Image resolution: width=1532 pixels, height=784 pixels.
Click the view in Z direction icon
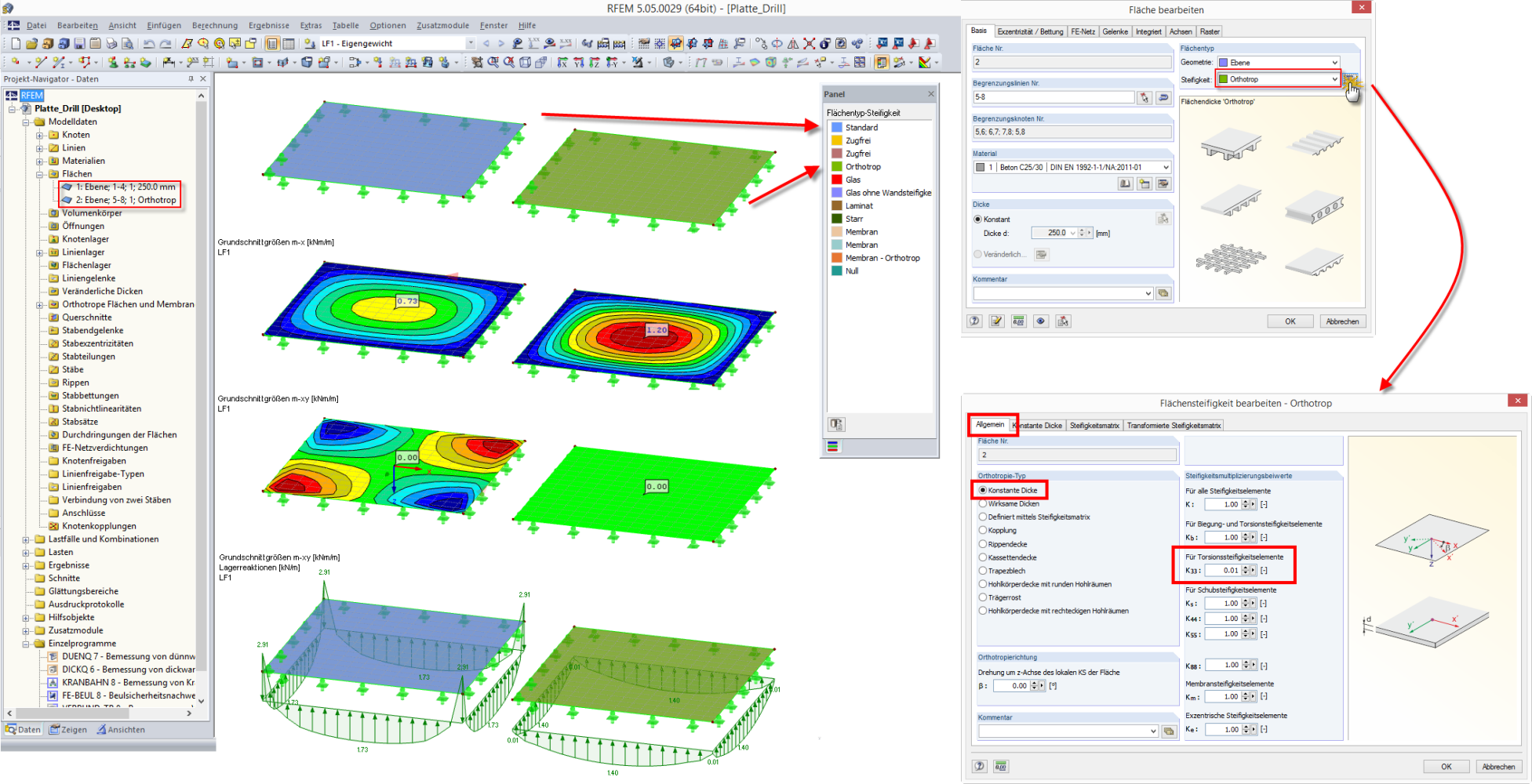(x=595, y=62)
